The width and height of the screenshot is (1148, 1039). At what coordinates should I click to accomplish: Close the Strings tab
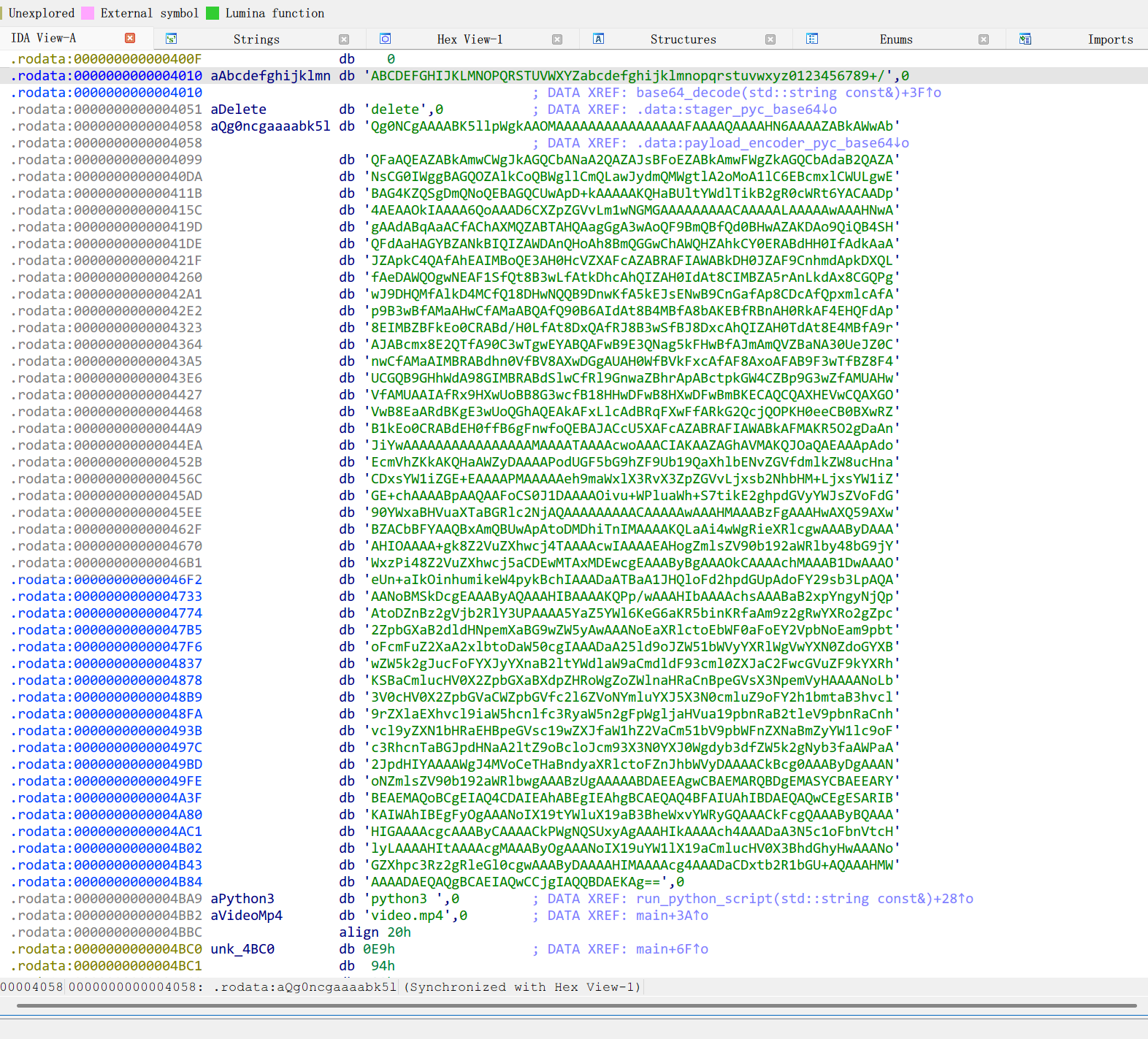pyautogui.click(x=344, y=39)
